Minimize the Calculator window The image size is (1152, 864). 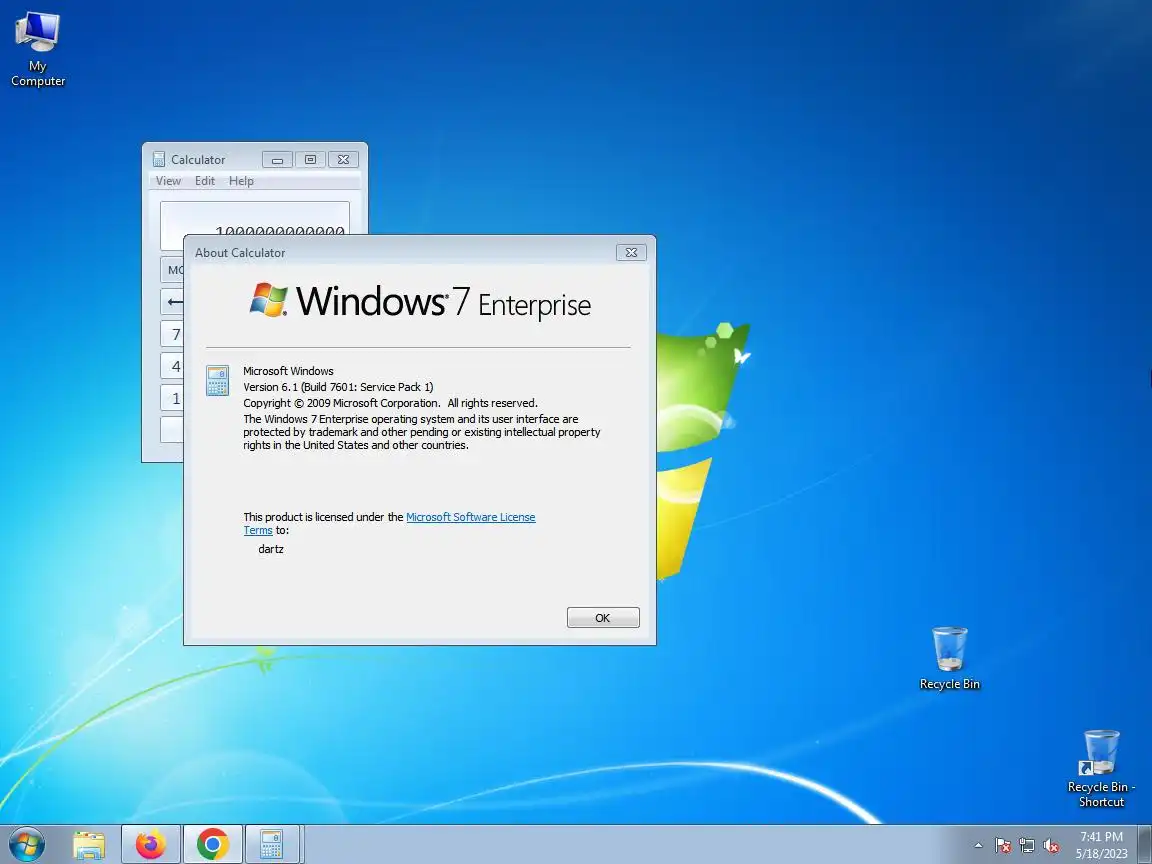pos(277,159)
